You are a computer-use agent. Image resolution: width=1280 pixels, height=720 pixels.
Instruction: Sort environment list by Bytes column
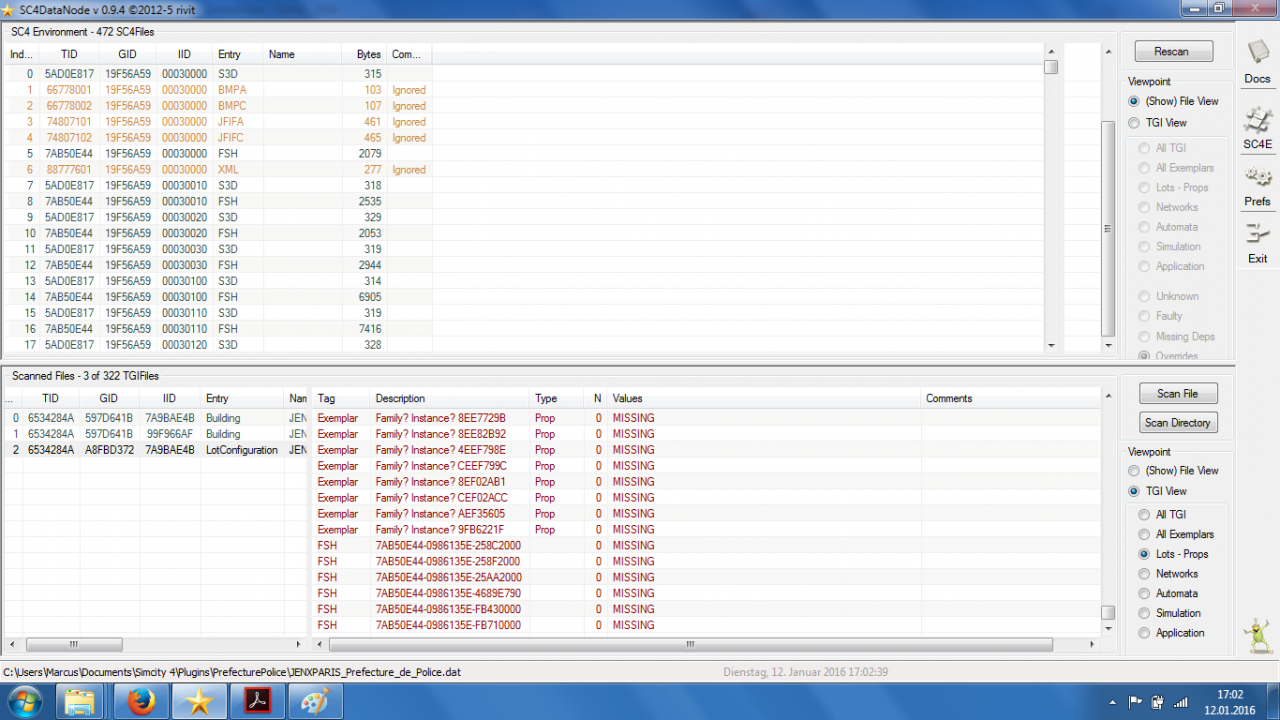364,54
